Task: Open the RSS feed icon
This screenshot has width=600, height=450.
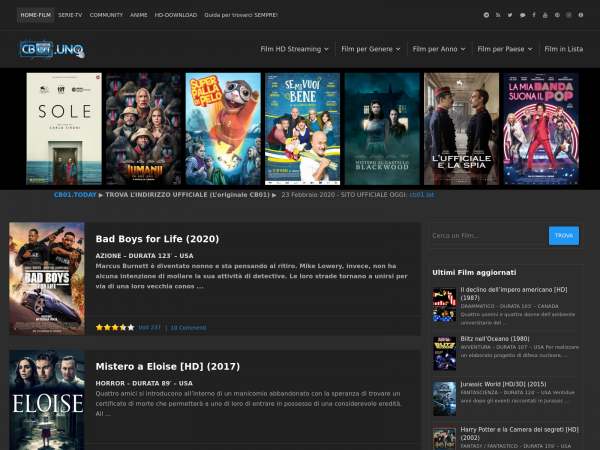Action: coord(498,15)
